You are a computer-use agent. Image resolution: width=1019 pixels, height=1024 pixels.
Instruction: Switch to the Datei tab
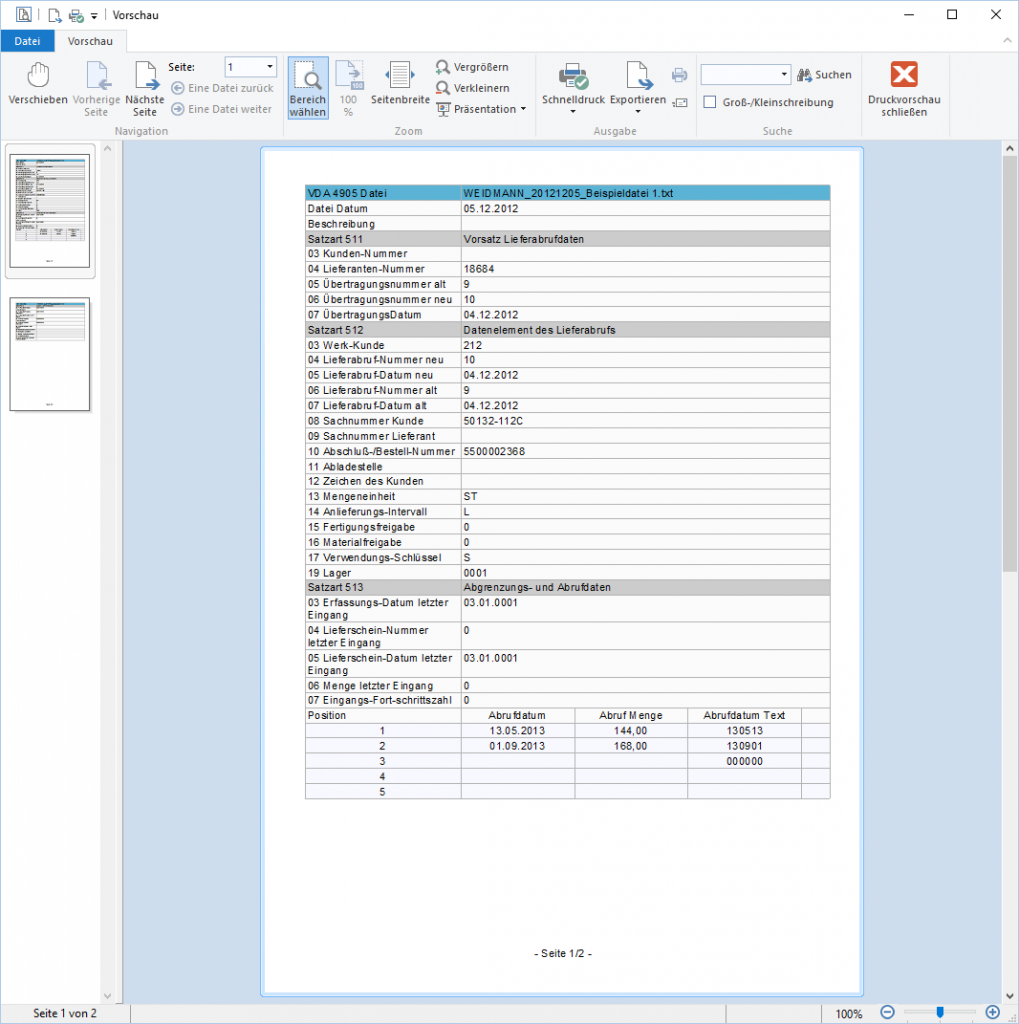pos(26,40)
